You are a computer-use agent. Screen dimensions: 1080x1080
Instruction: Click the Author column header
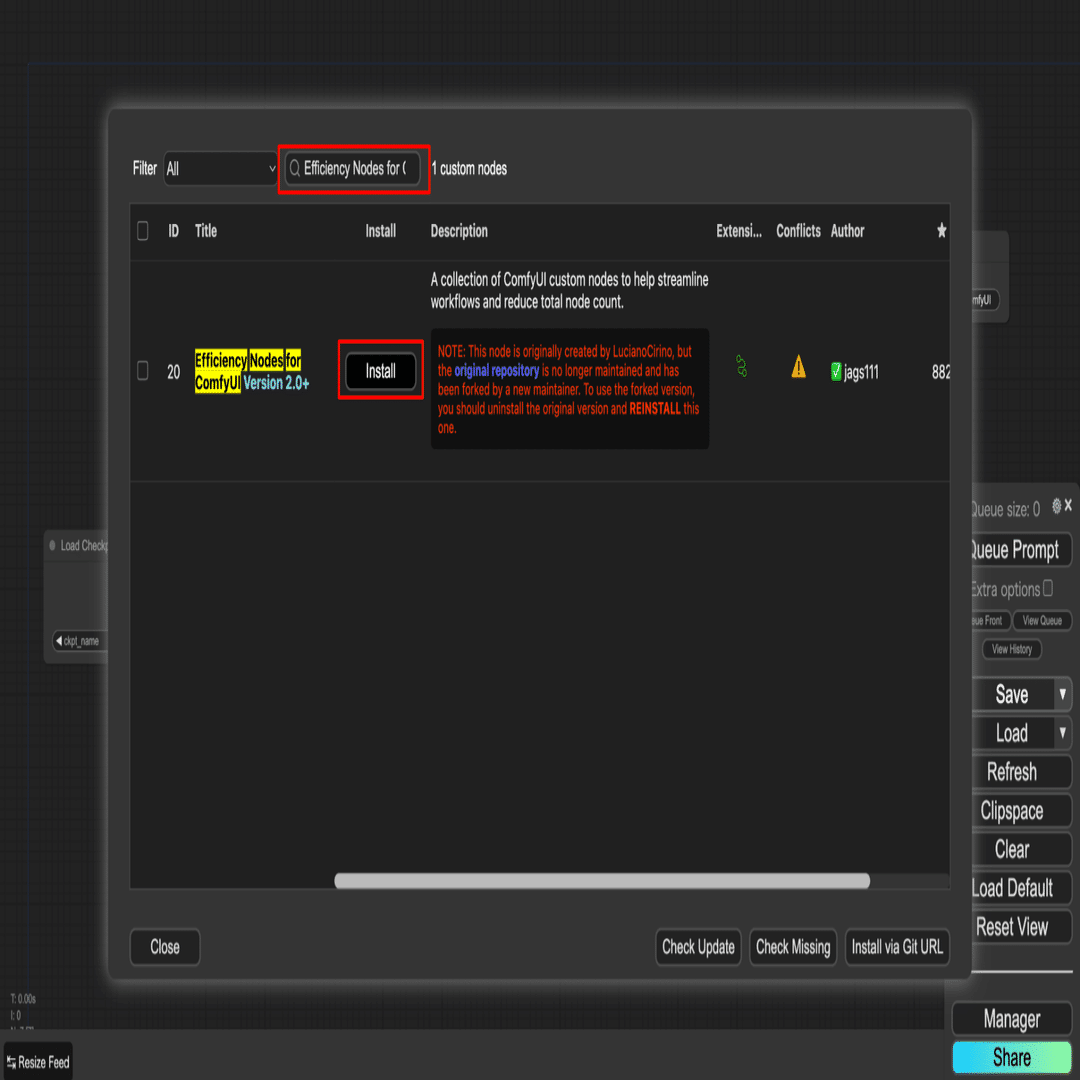coord(847,231)
